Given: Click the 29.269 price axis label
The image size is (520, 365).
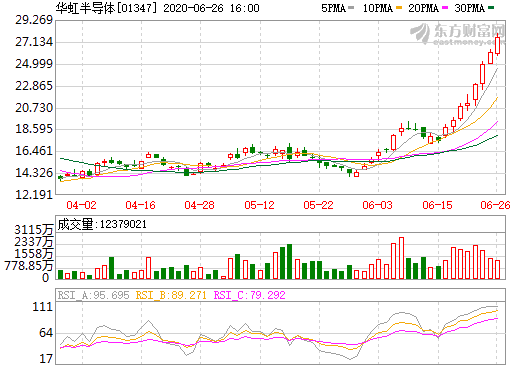Looking at the screenshot, I should (x=34, y=20).
